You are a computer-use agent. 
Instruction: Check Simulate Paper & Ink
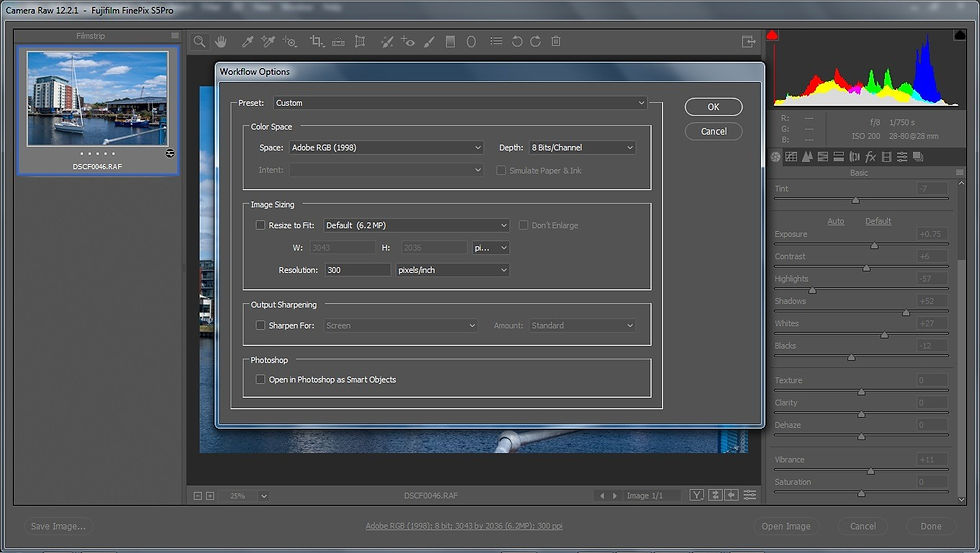pos(501,170)
